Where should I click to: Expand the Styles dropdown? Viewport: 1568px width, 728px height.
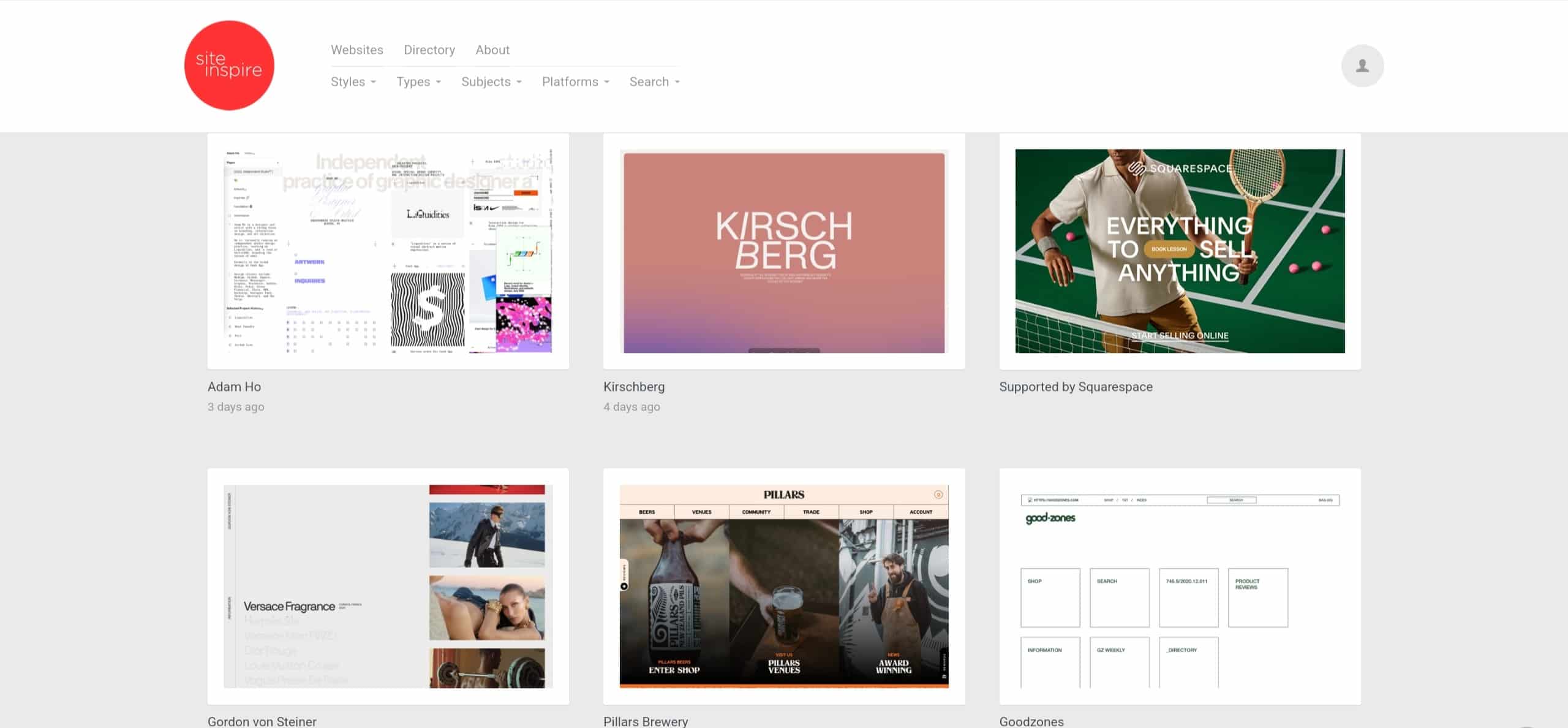(x=353, y=82)
